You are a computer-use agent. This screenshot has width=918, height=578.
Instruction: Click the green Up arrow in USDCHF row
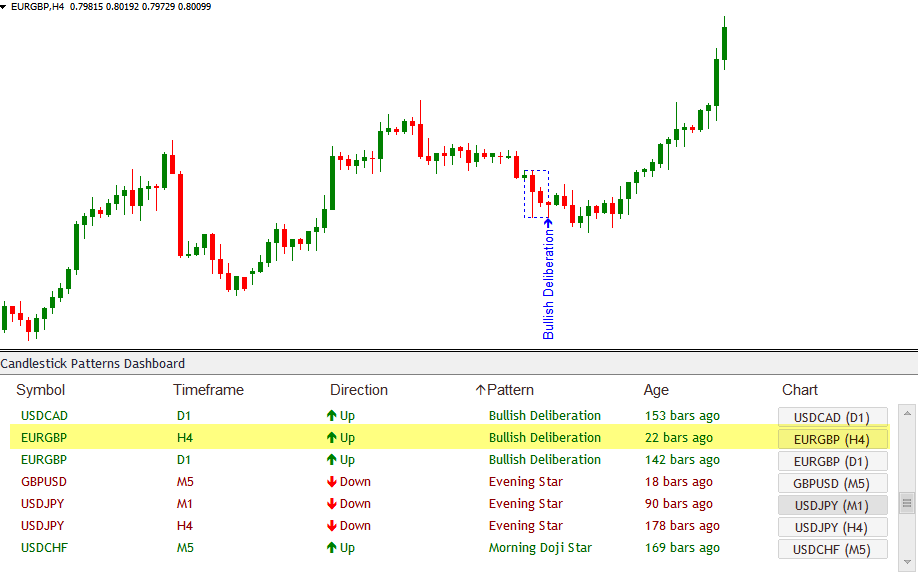pyautogui.click(x=332, y=548)
